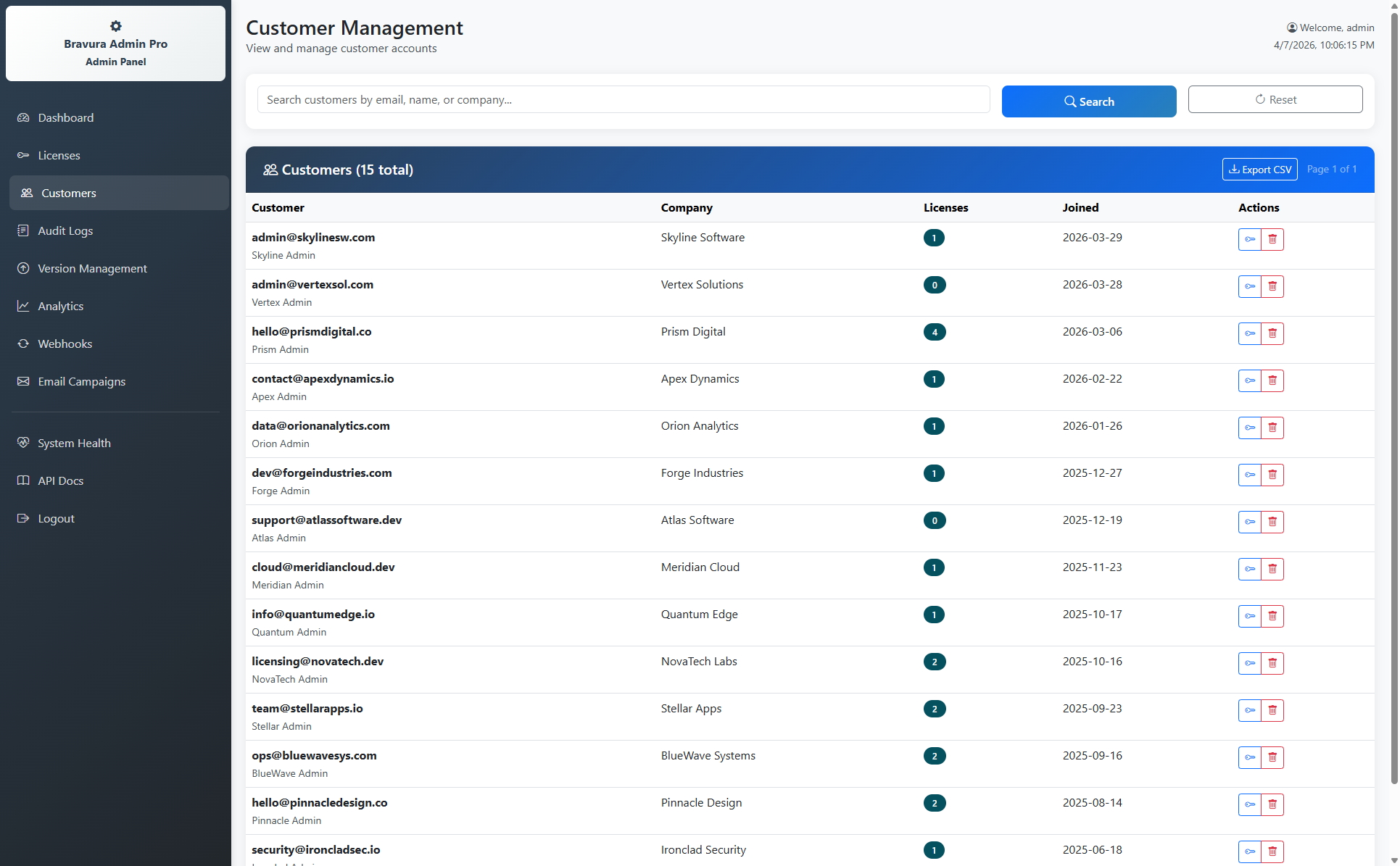
Task: Click the Page 1 of 1 indicator
Action: pos(1332,169)
